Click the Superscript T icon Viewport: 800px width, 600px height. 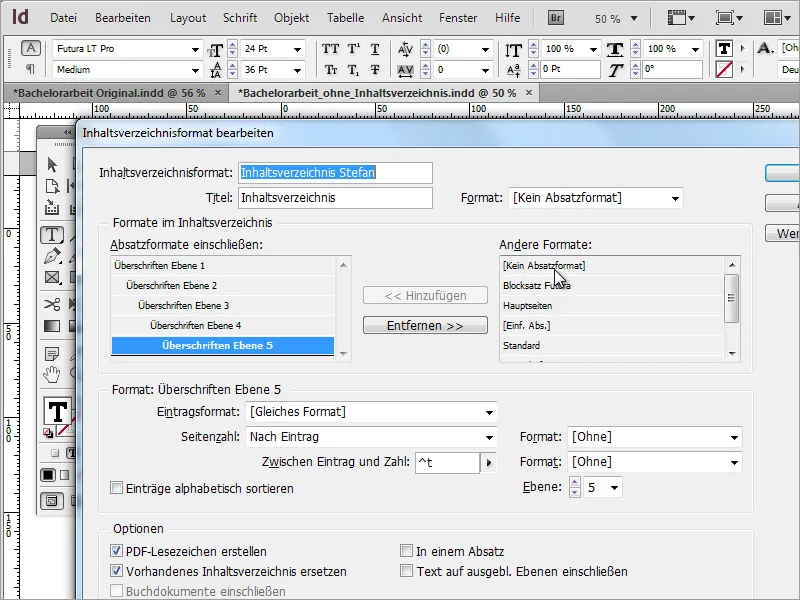(354, 49)
